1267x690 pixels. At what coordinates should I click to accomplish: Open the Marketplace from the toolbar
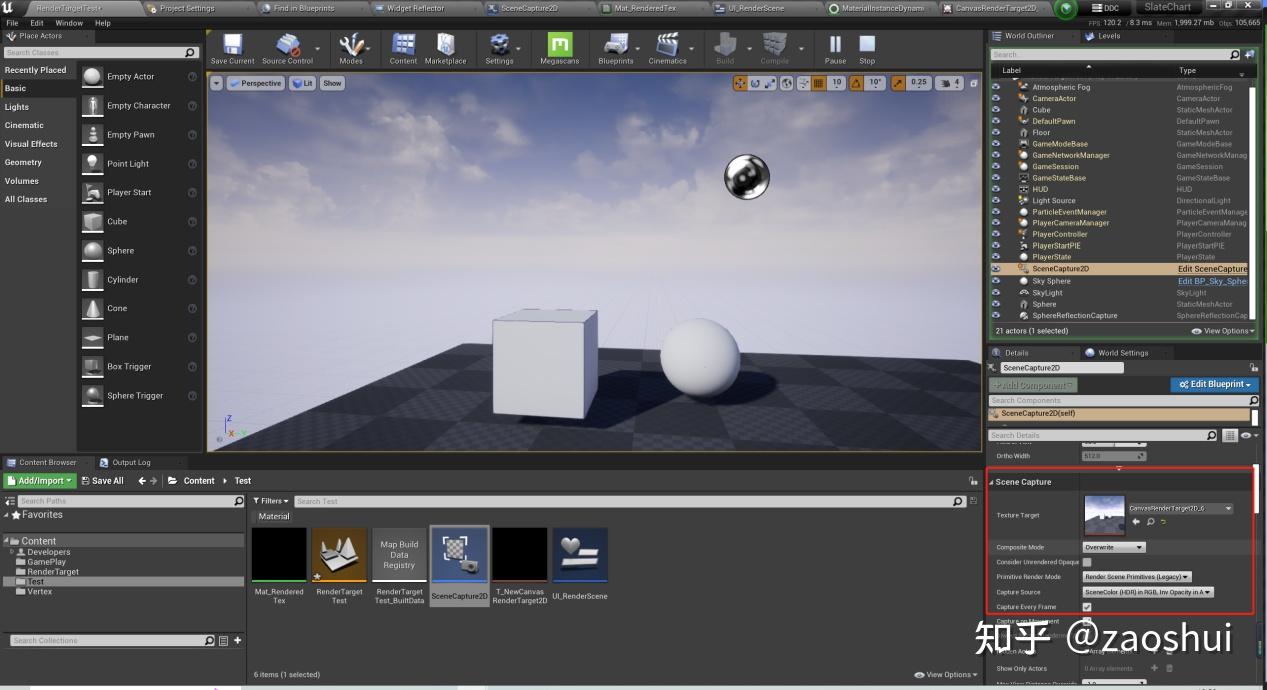[445, 47]
